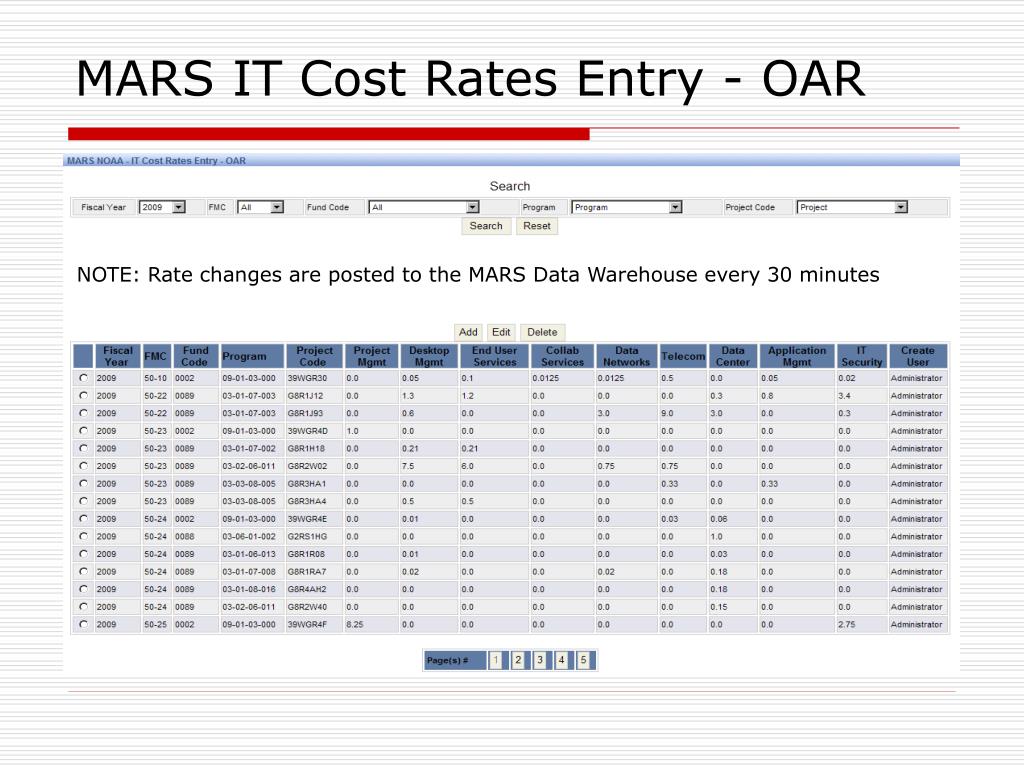
Task: Select radio button for project G2RS1HG row
Action: click(84, 536)
